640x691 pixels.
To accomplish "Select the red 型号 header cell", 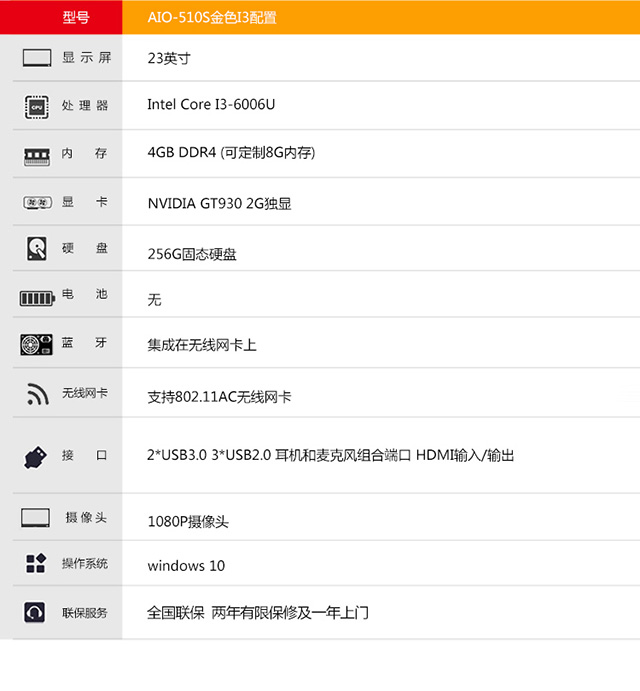I will pos(61,17).
